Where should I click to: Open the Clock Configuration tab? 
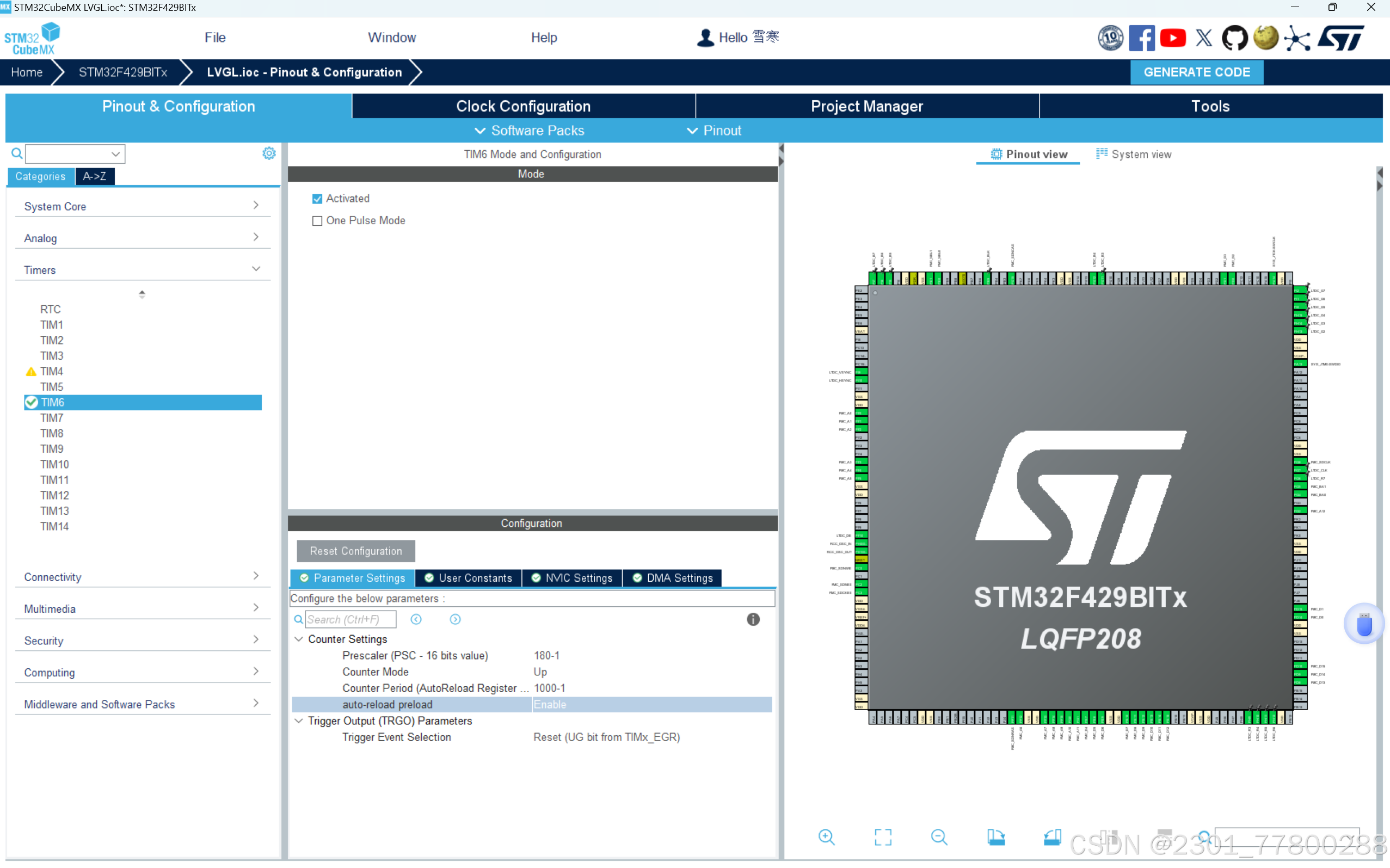pyautogui.click(x=523, y=106)
